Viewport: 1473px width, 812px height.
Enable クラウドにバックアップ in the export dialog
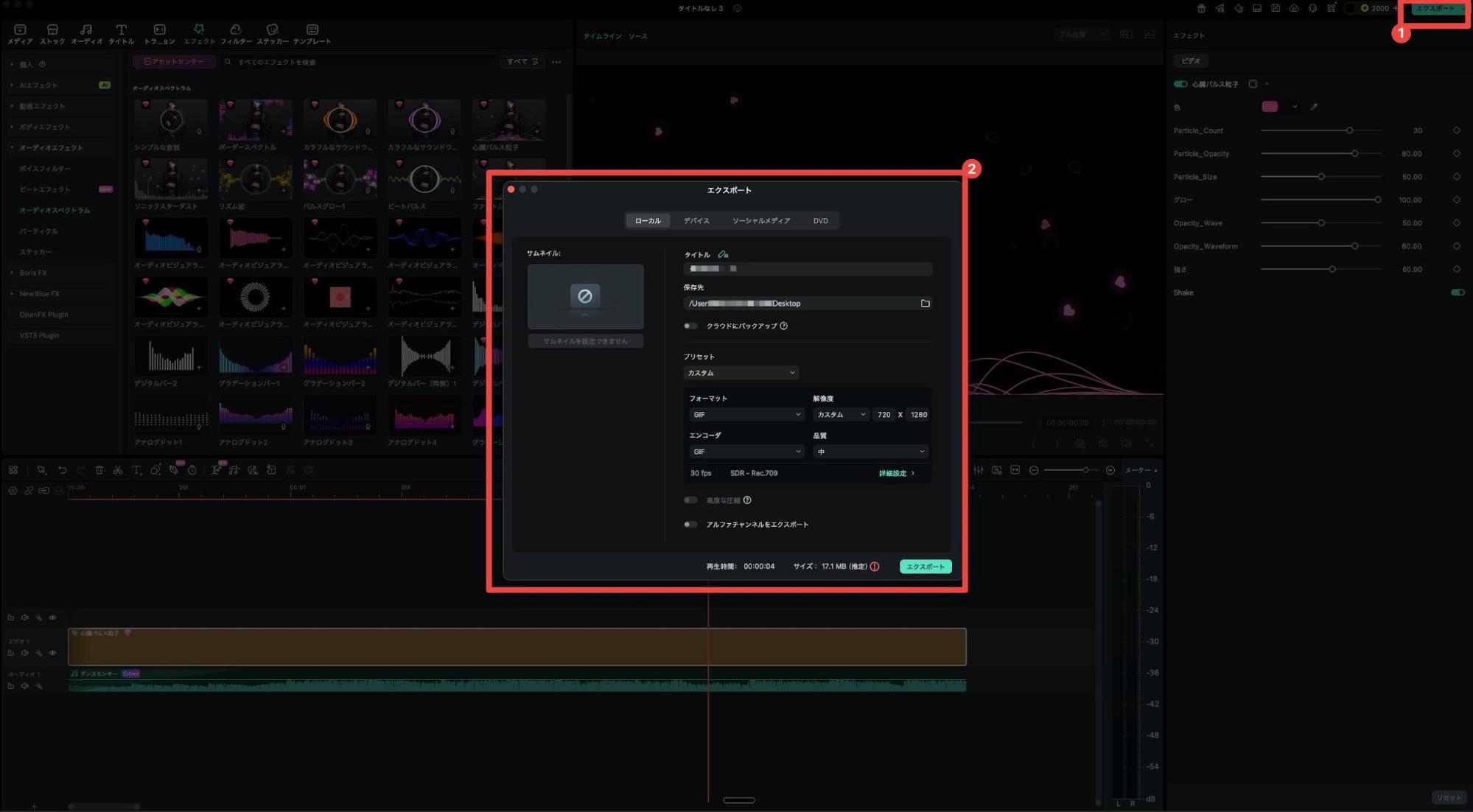690,326
